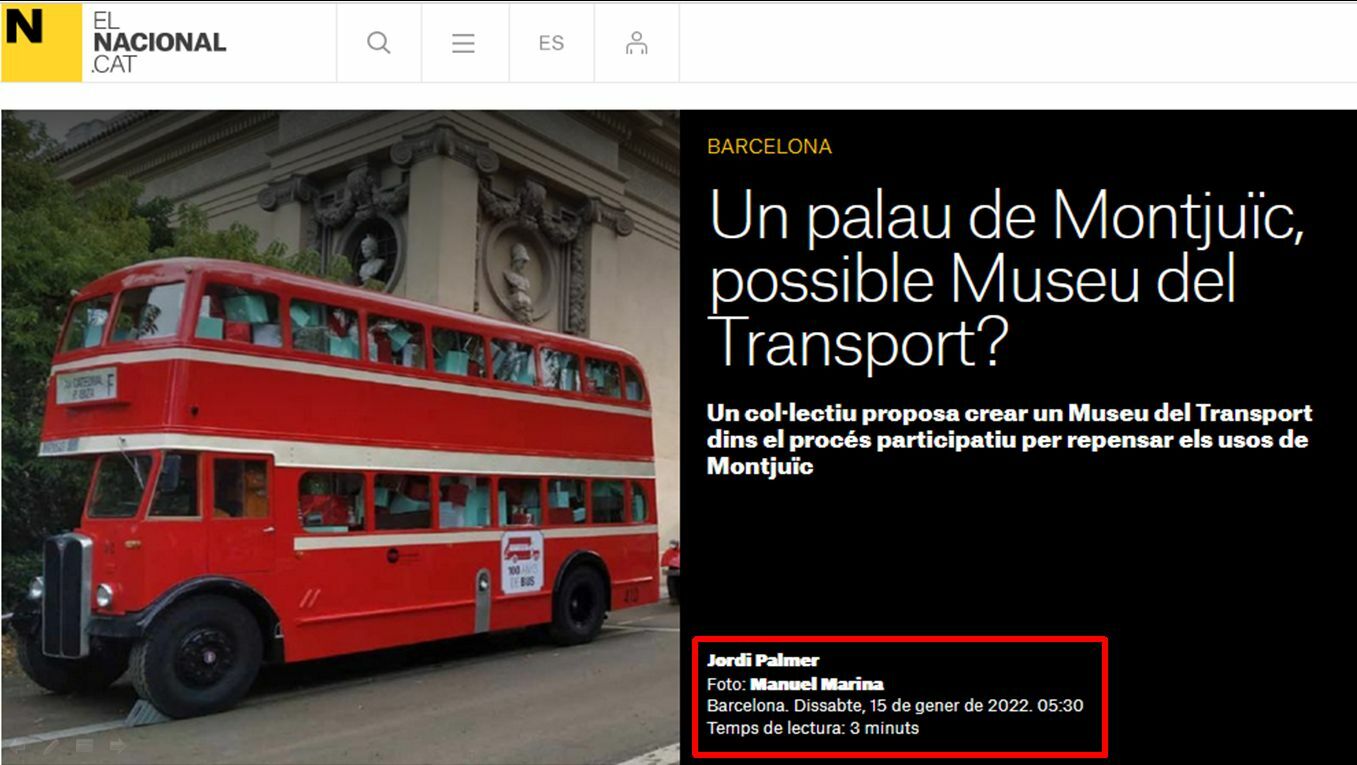Click the article subtitle about Museu del Transport

coord(1008,439)
